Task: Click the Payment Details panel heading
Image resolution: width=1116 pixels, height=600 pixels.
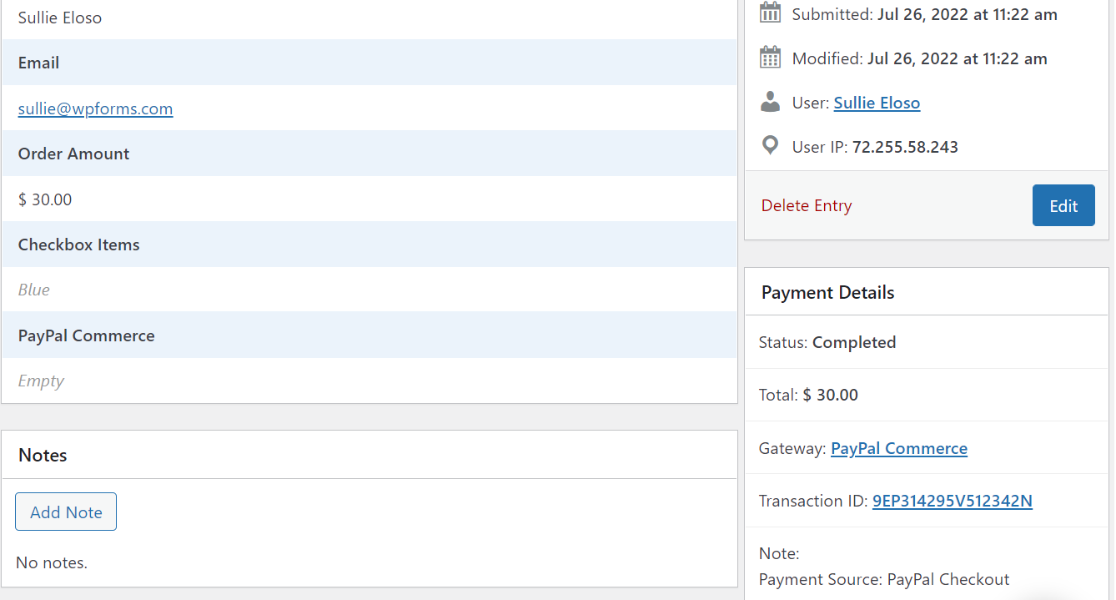Action: coord(828,293)
